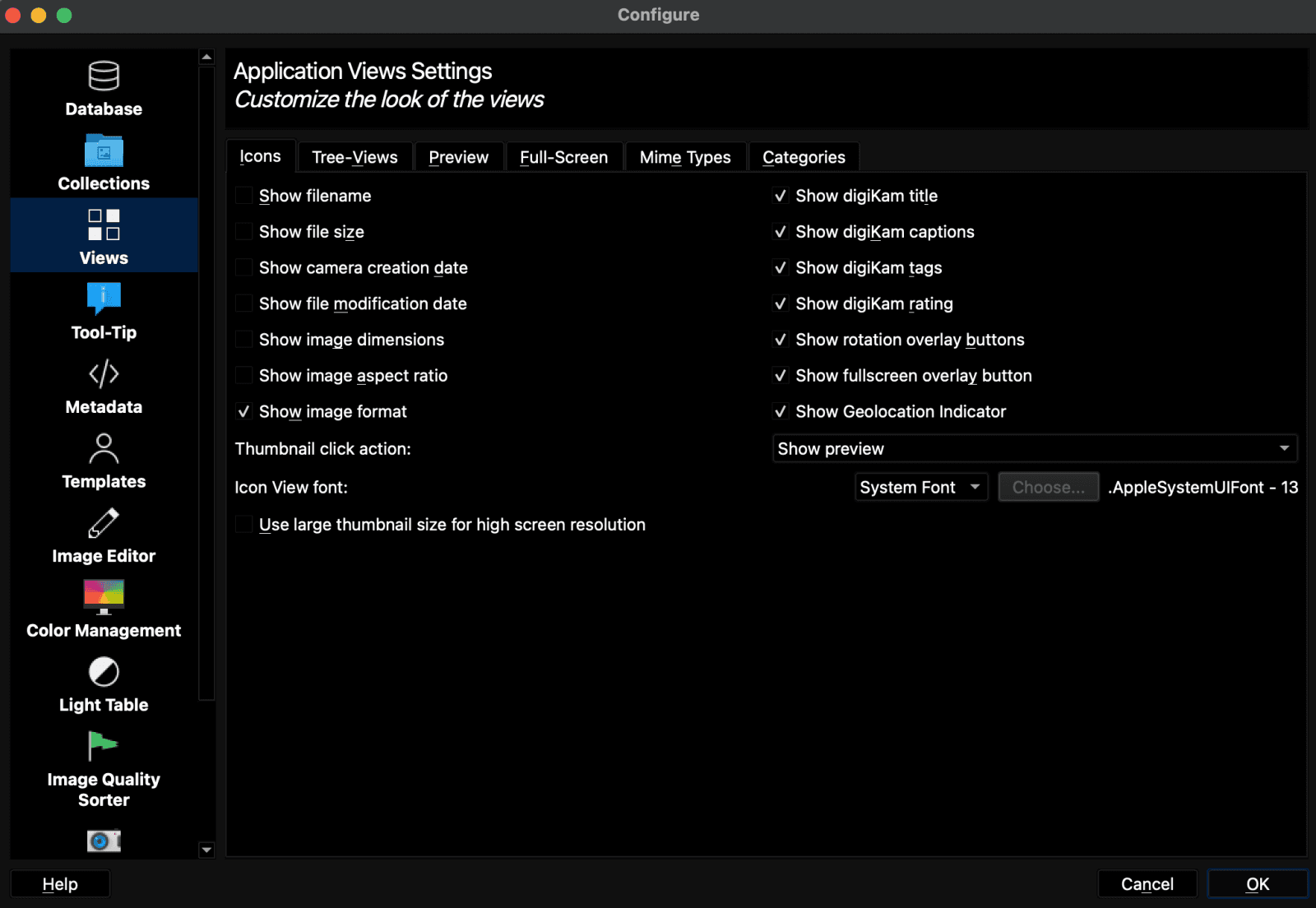Viewport: 1316px width, 908px height.
Task: Open Templates settings section
Action: coord(103,459)
